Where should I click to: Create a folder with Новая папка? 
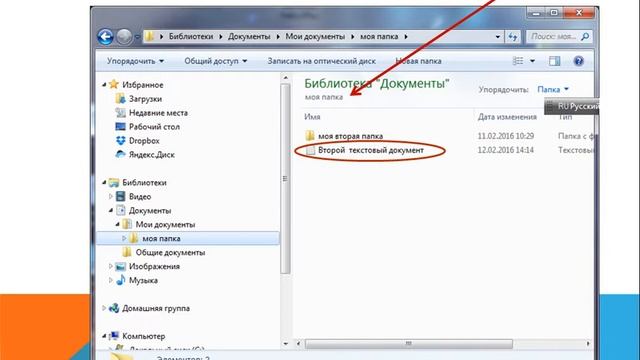418,61
